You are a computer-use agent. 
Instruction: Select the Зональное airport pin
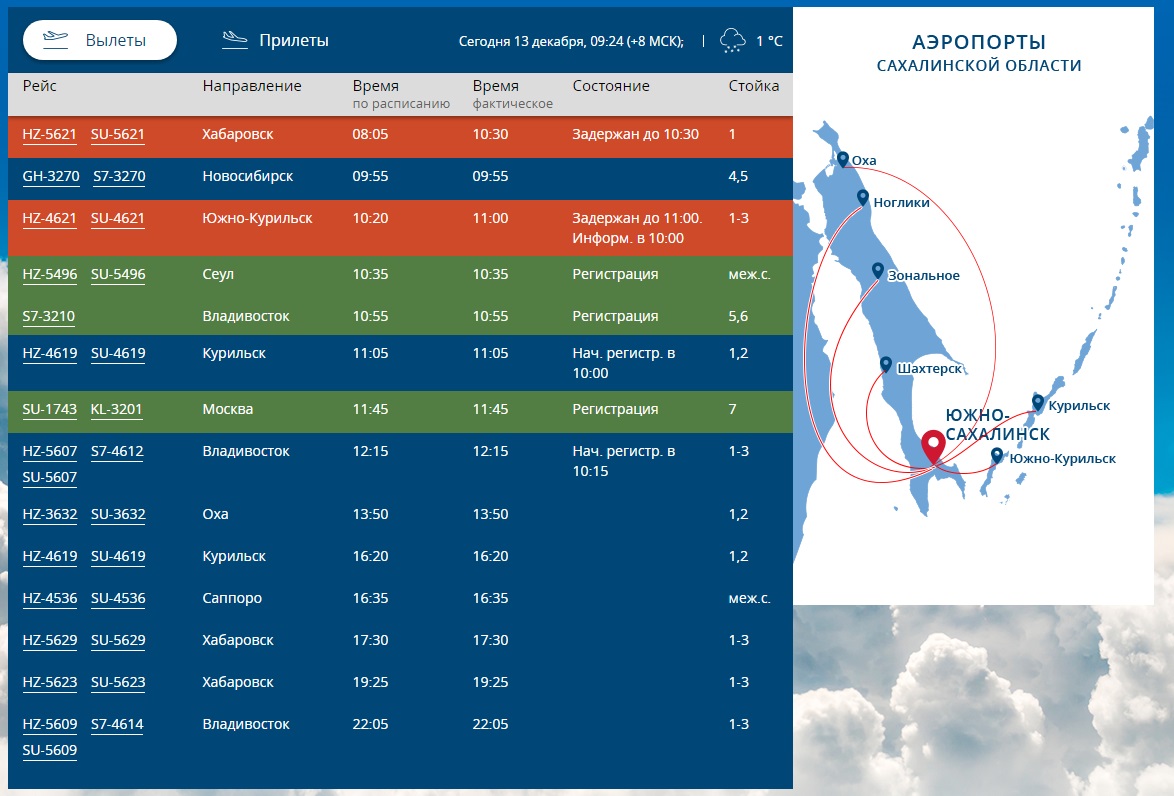click(877, 271)
